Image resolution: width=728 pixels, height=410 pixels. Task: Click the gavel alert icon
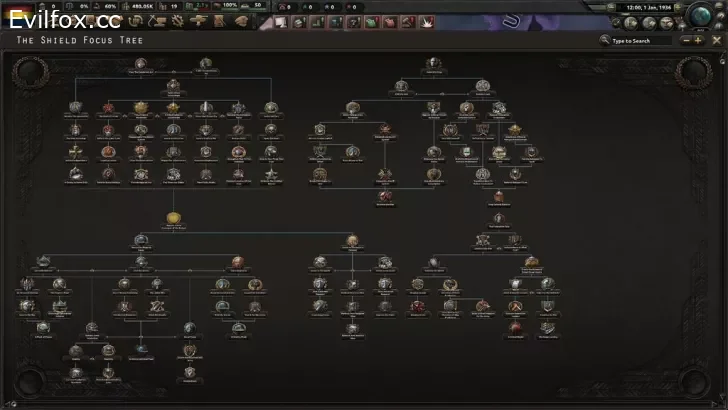coord(408,22)
